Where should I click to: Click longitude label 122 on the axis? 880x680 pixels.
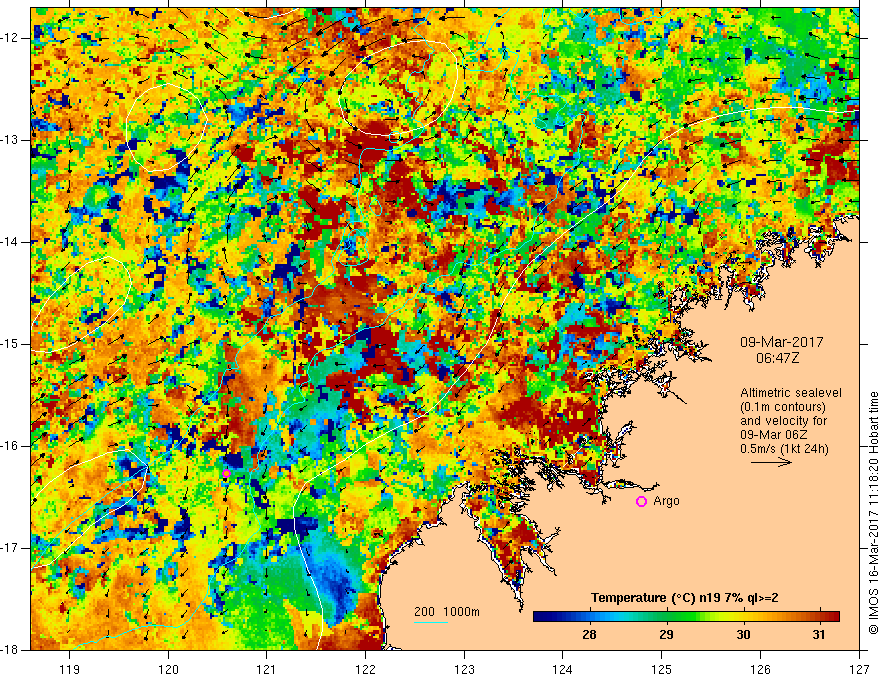pos(365,669)
